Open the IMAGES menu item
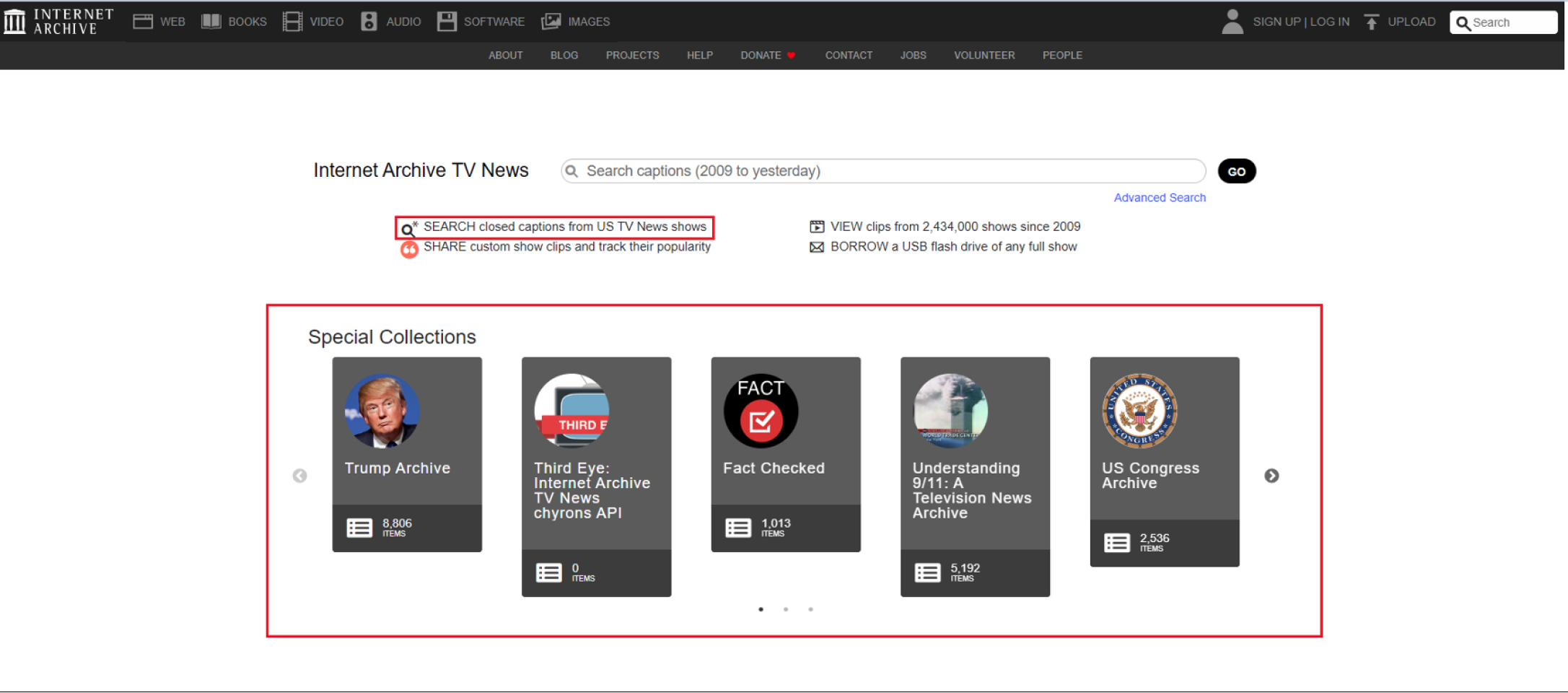The width and height of the screenshot is (1568, 693). pos(589,22)
